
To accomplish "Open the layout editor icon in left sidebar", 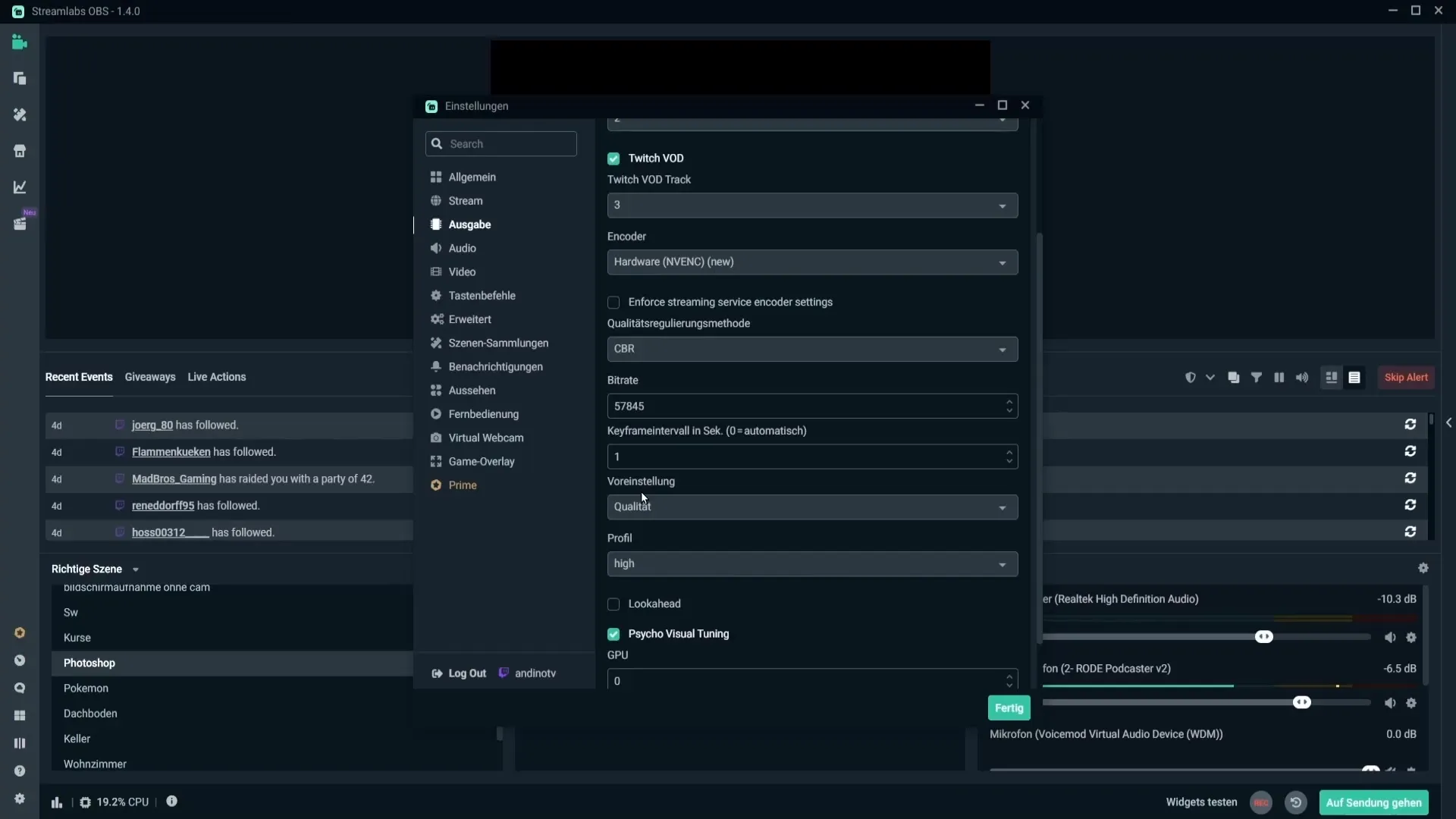I will pos(20,79).
